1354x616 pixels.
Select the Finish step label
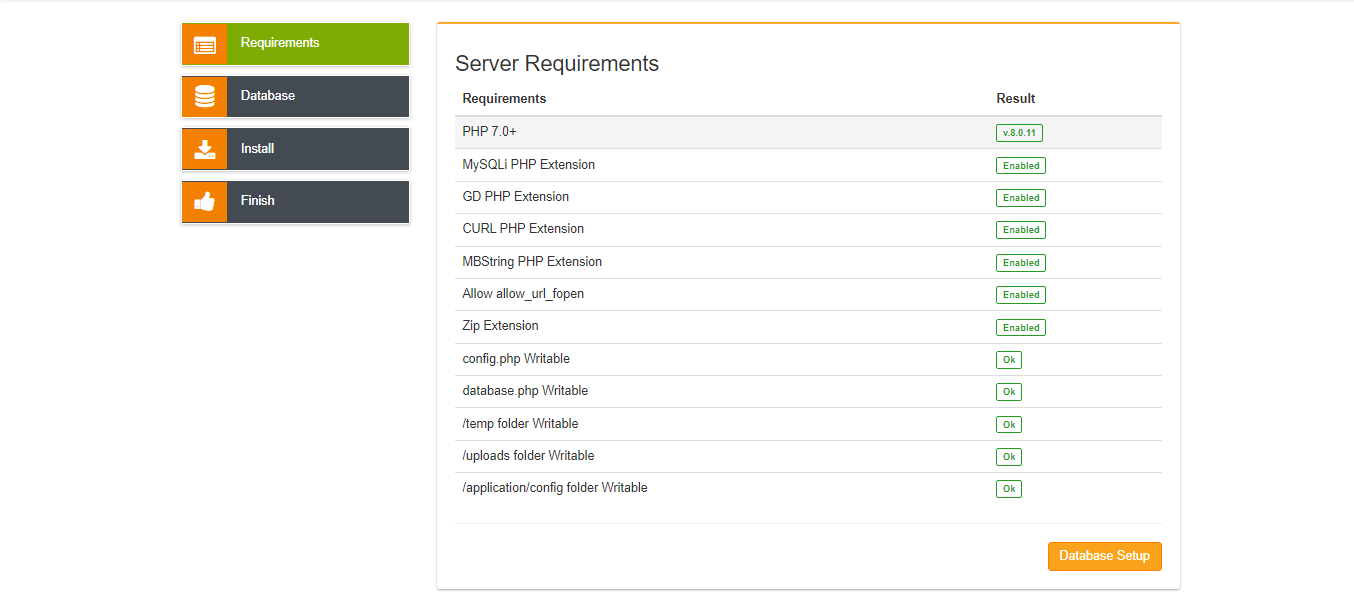point(258,200)
